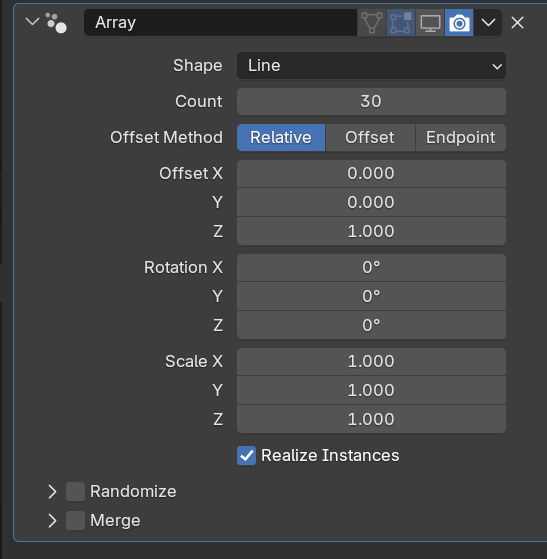The width and height of the screenshot is (547, 559).
Task: Expand the Merge subpanel arrow
Action: coord(52,520)
